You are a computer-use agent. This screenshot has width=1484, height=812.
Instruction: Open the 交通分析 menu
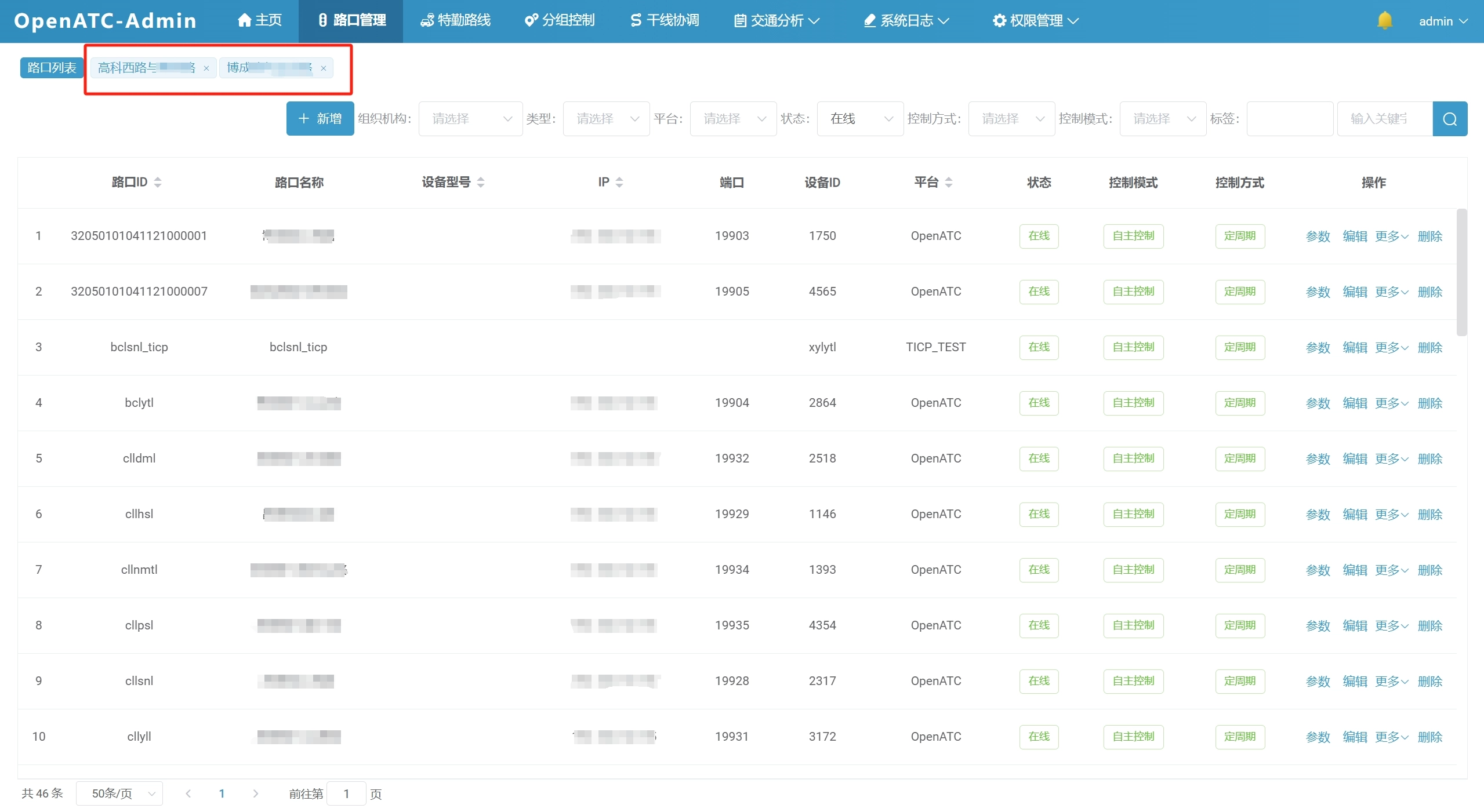click(777, 21)
